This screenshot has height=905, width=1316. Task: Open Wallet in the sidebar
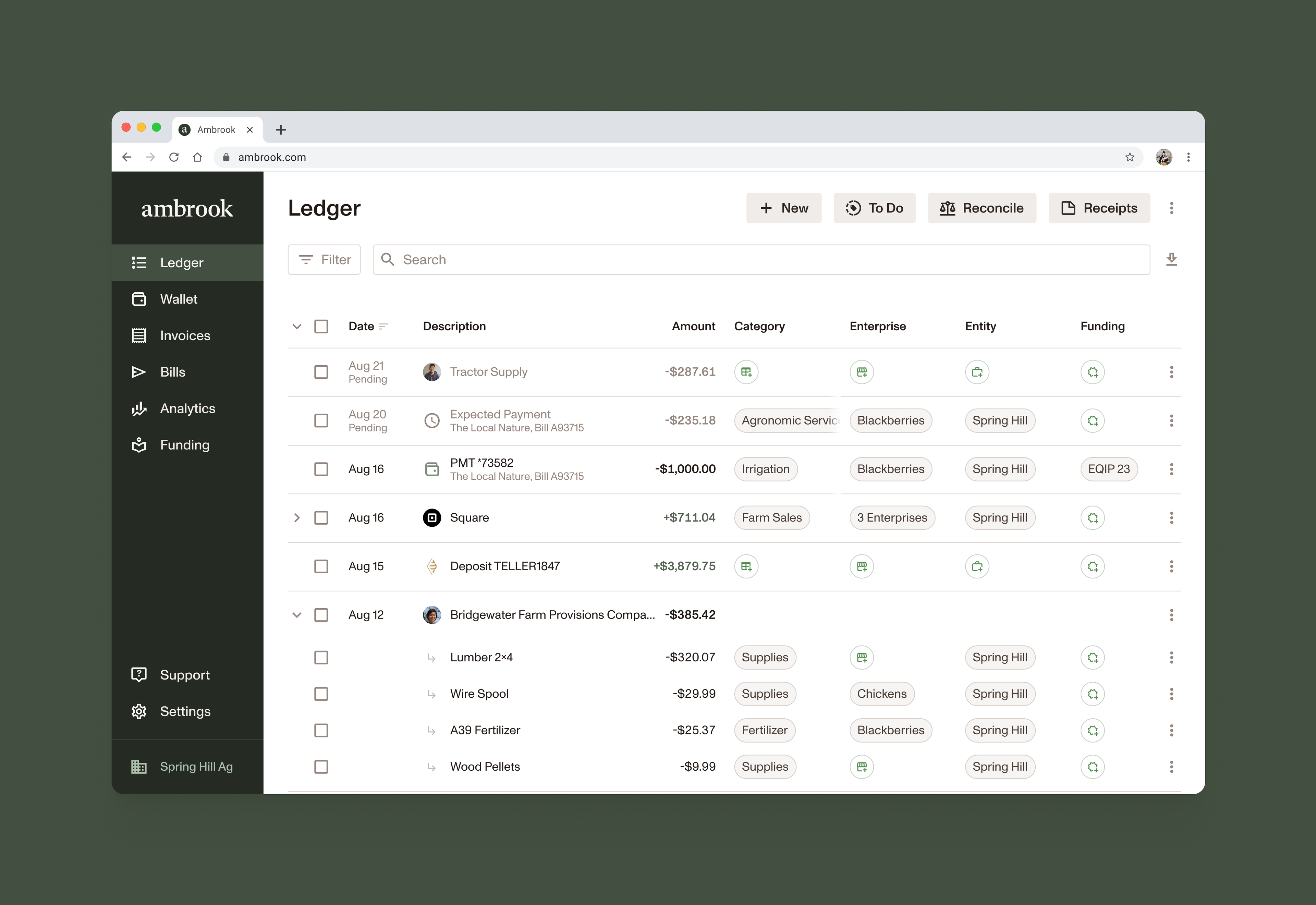tap(179, 299)
